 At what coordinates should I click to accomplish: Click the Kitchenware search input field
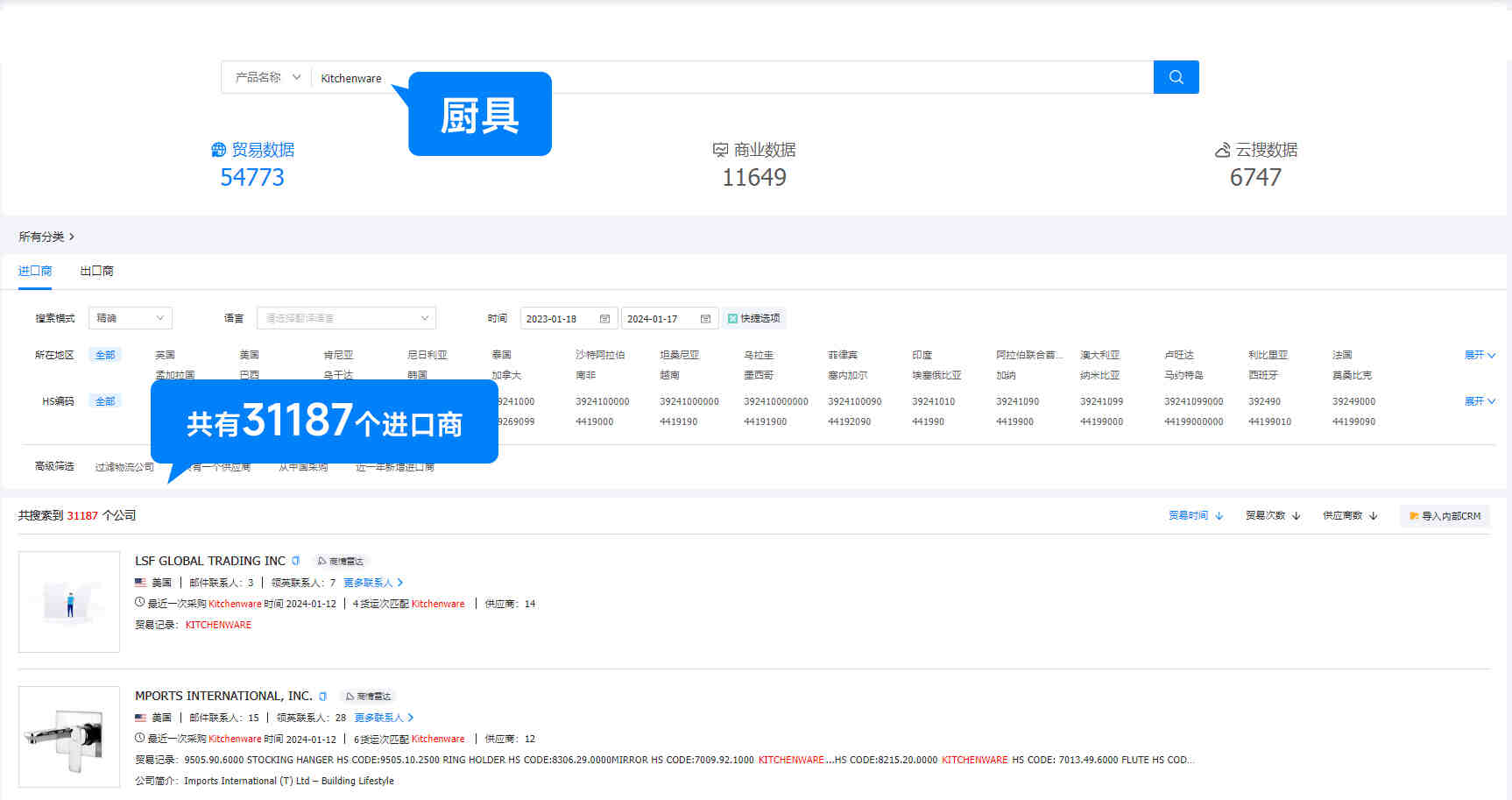pos(732,77)
